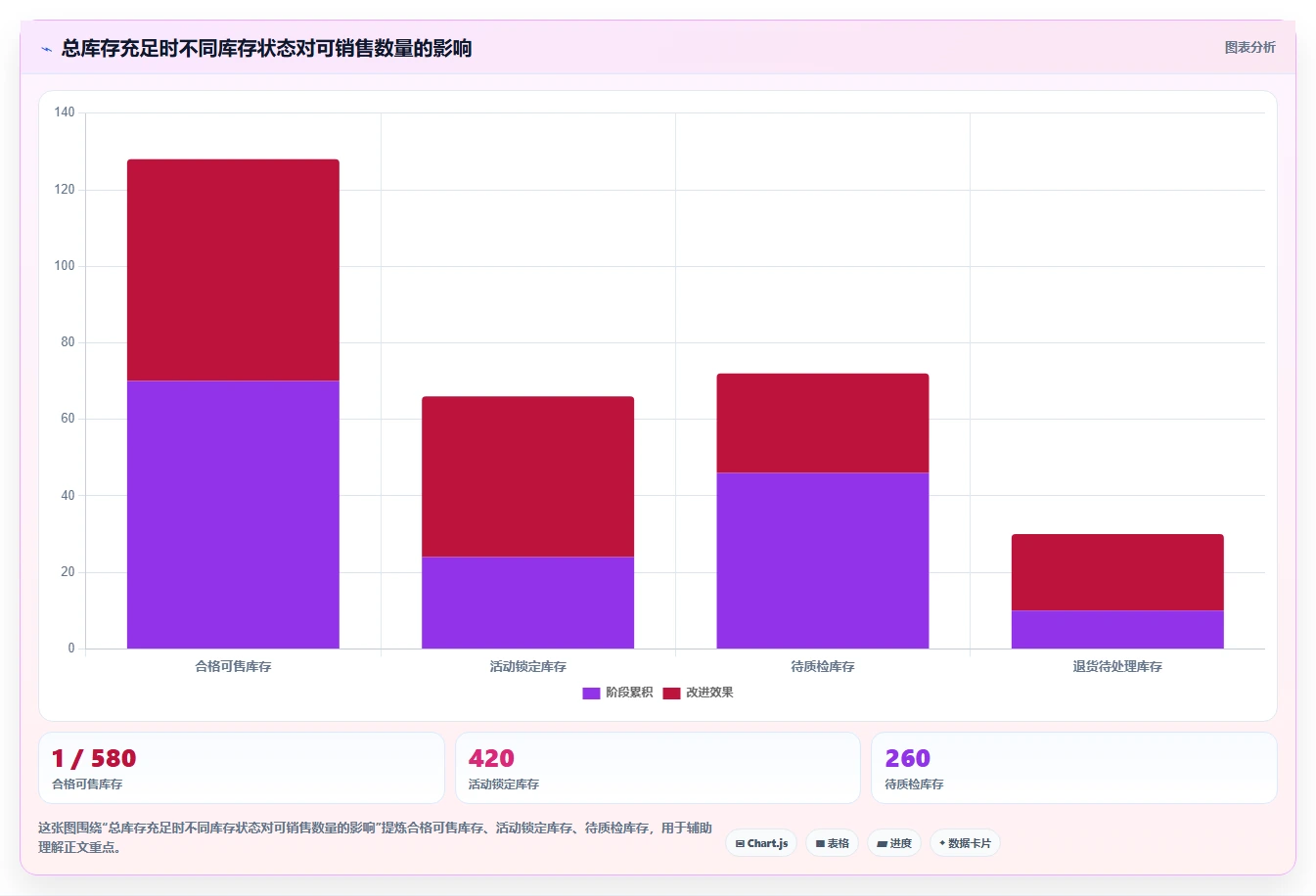The height and width of the screenshot is (896, 1316).
Task: Select the 进度 tag pill
Action: click(x=894, y=843)
